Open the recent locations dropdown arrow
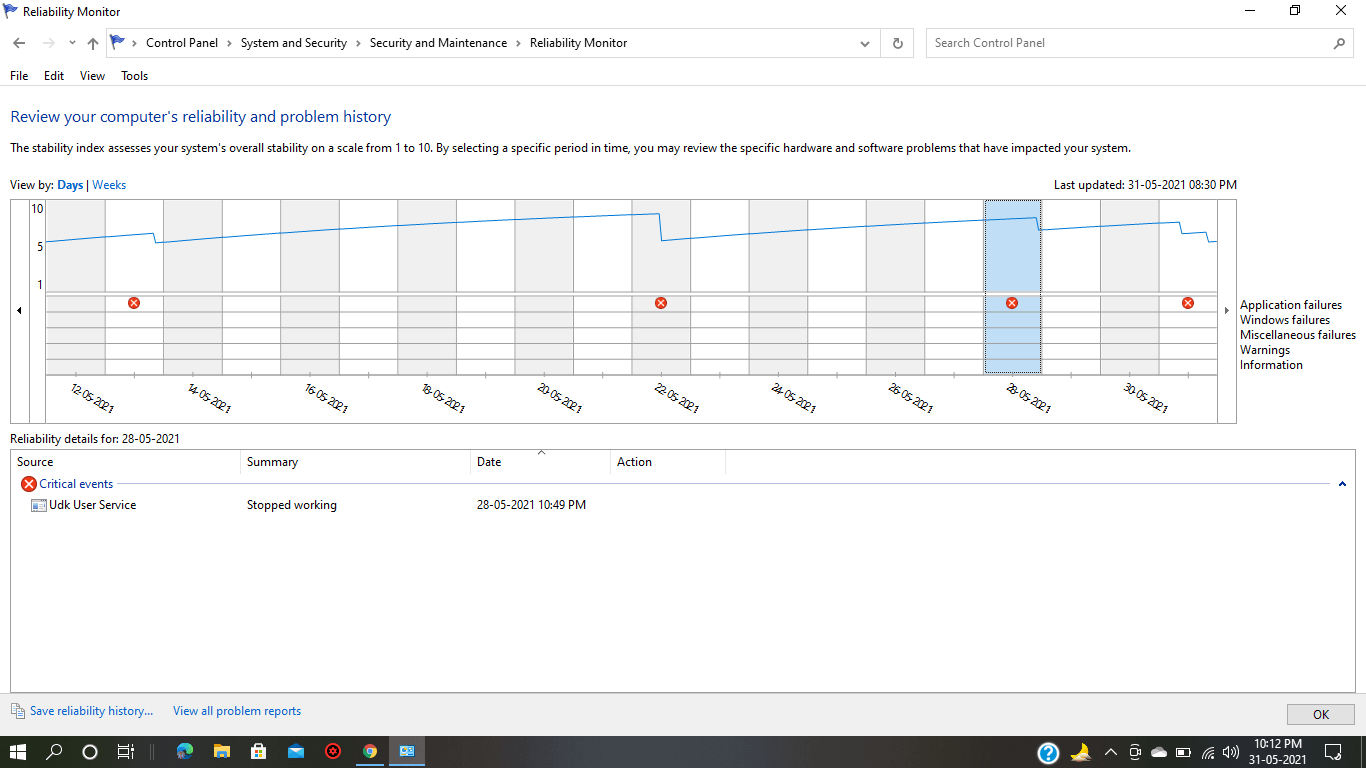 tap(72, 43)
